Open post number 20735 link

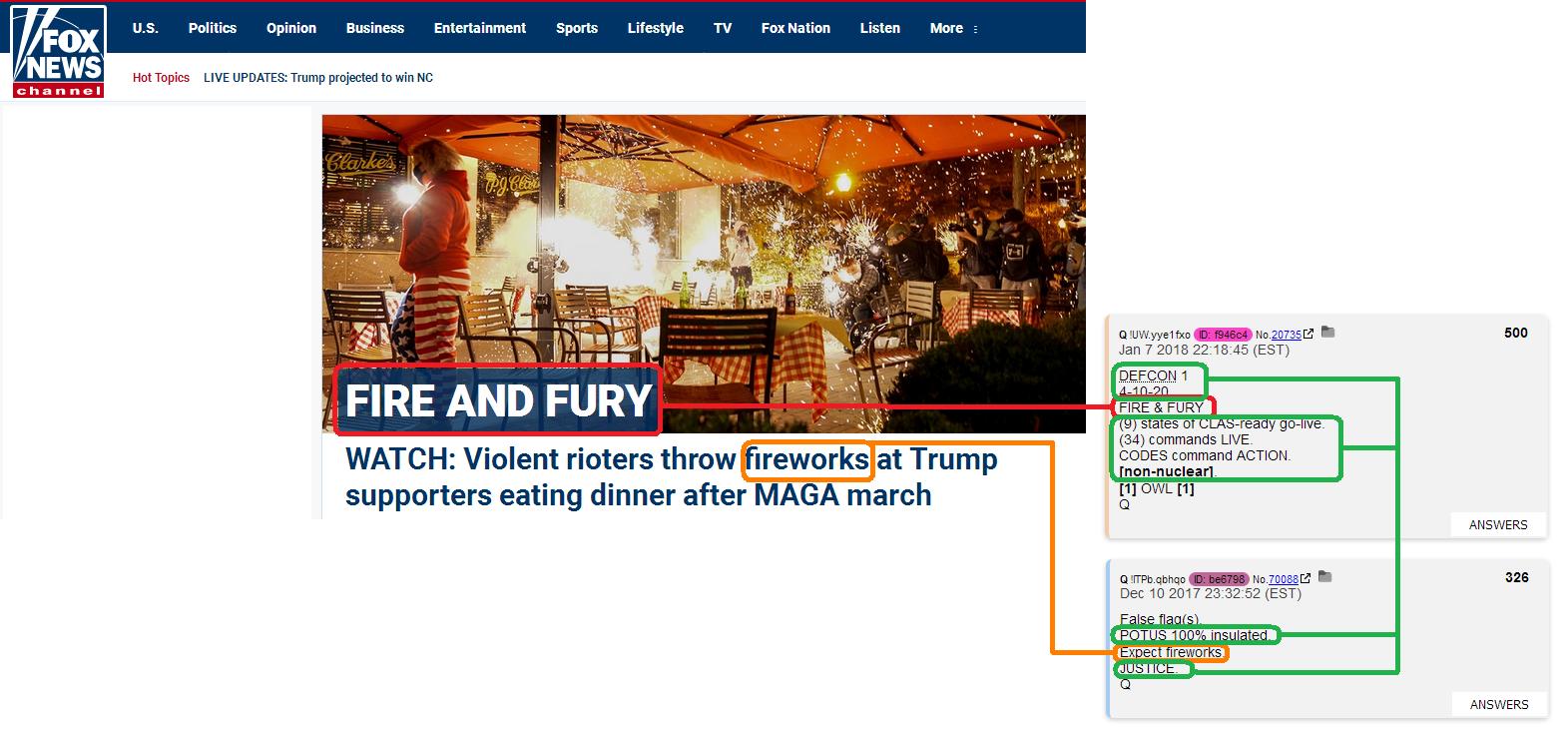coord(1287,335)
